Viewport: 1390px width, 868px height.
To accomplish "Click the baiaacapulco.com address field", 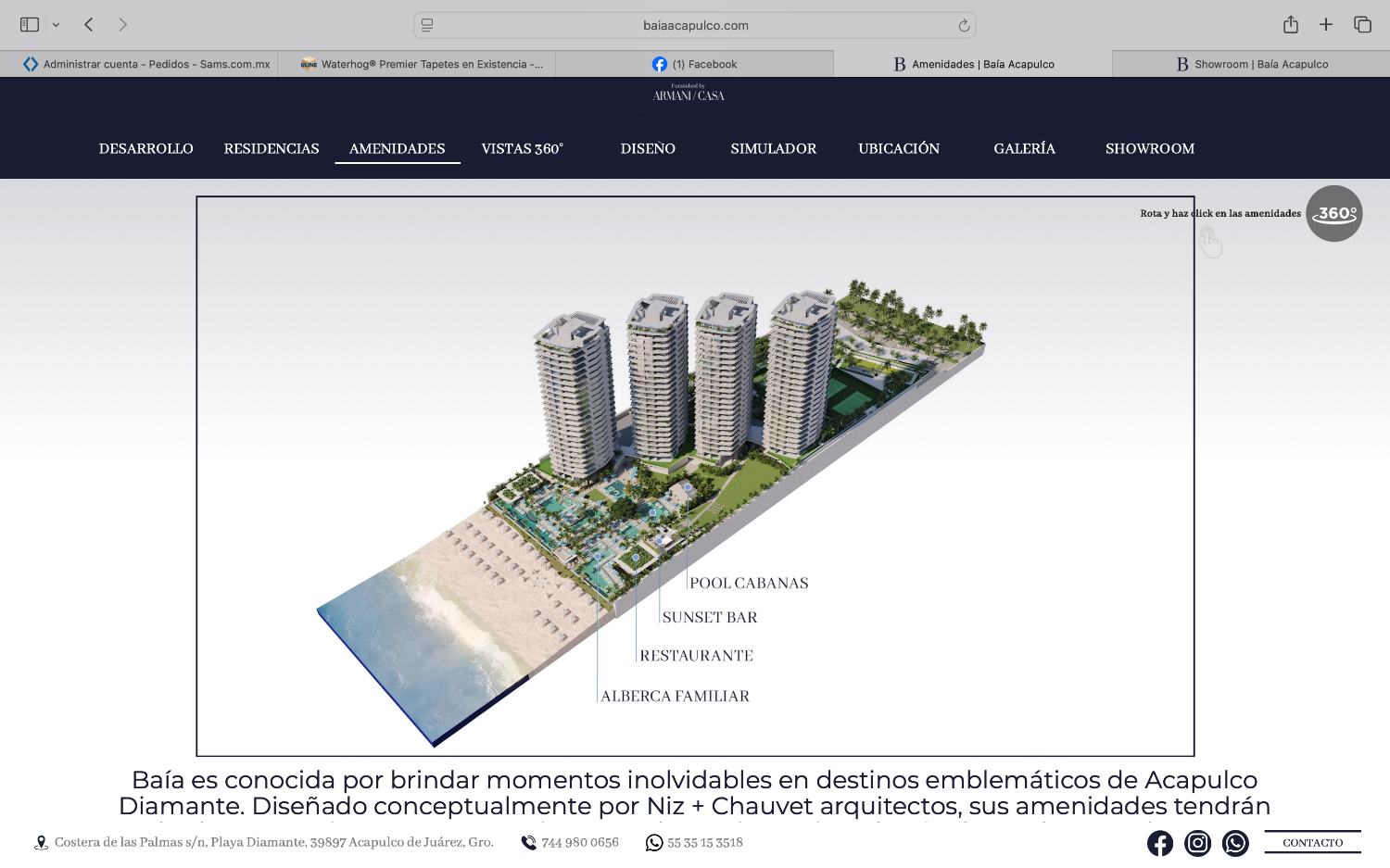I will tap(695, 25).
